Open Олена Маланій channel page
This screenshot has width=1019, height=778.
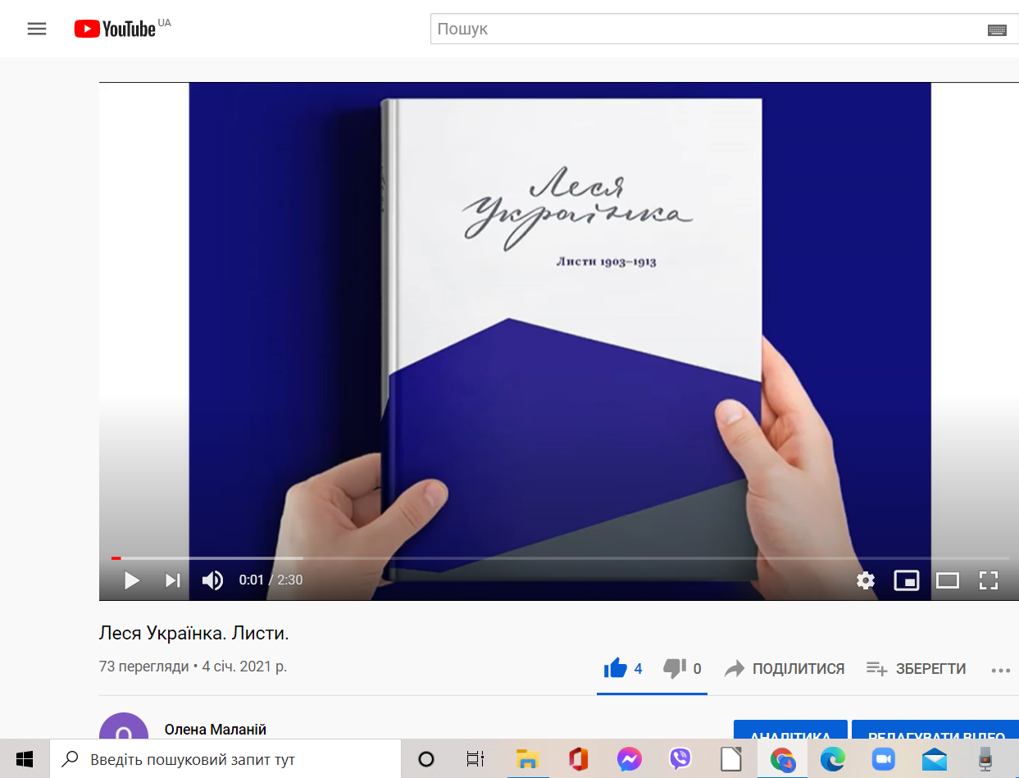click(215, 730)
